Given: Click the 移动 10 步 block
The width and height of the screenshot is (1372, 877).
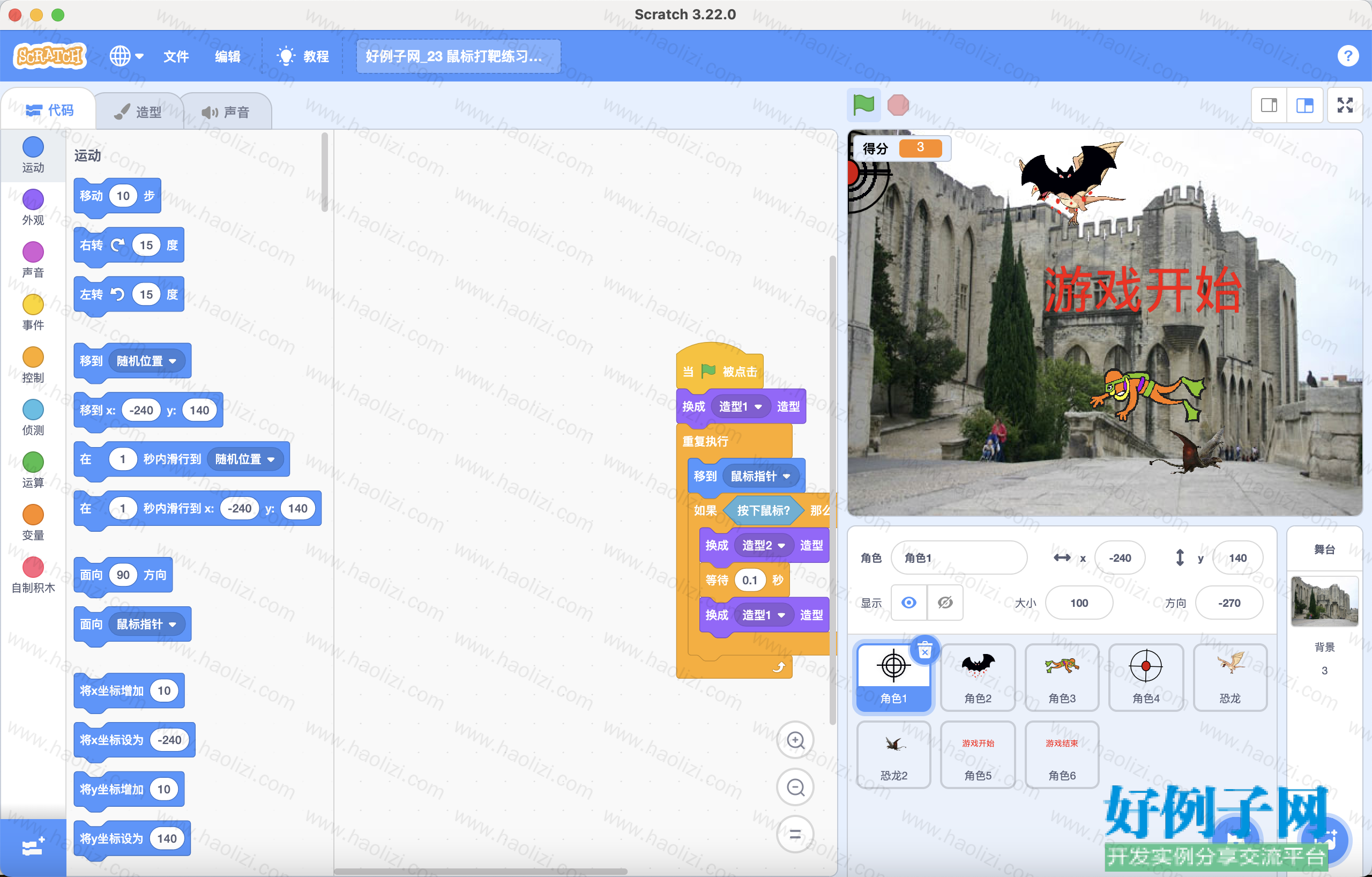Looking at the screenshot, I should pyautogui.click(x=117, y=196).
